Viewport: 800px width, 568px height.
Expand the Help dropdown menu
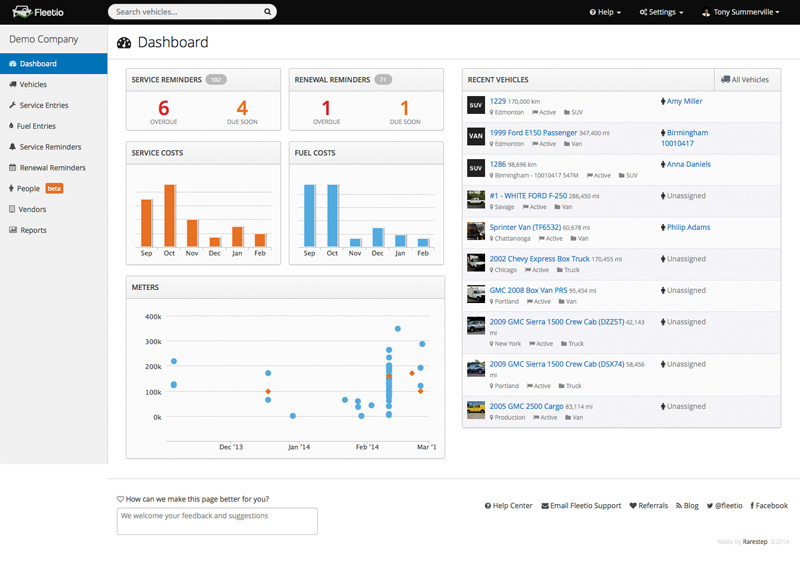[605, 12]
